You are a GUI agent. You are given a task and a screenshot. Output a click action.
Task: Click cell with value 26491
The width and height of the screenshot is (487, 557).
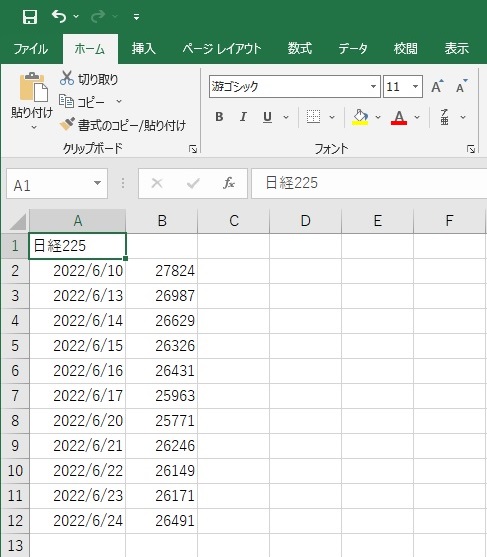click(162, 521)
